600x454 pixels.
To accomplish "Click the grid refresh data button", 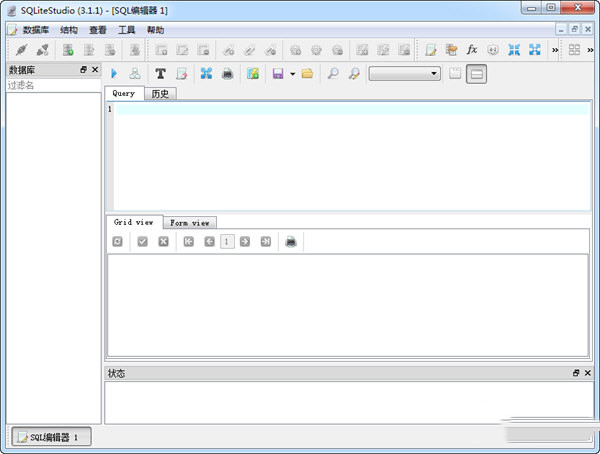I will 117,242.
